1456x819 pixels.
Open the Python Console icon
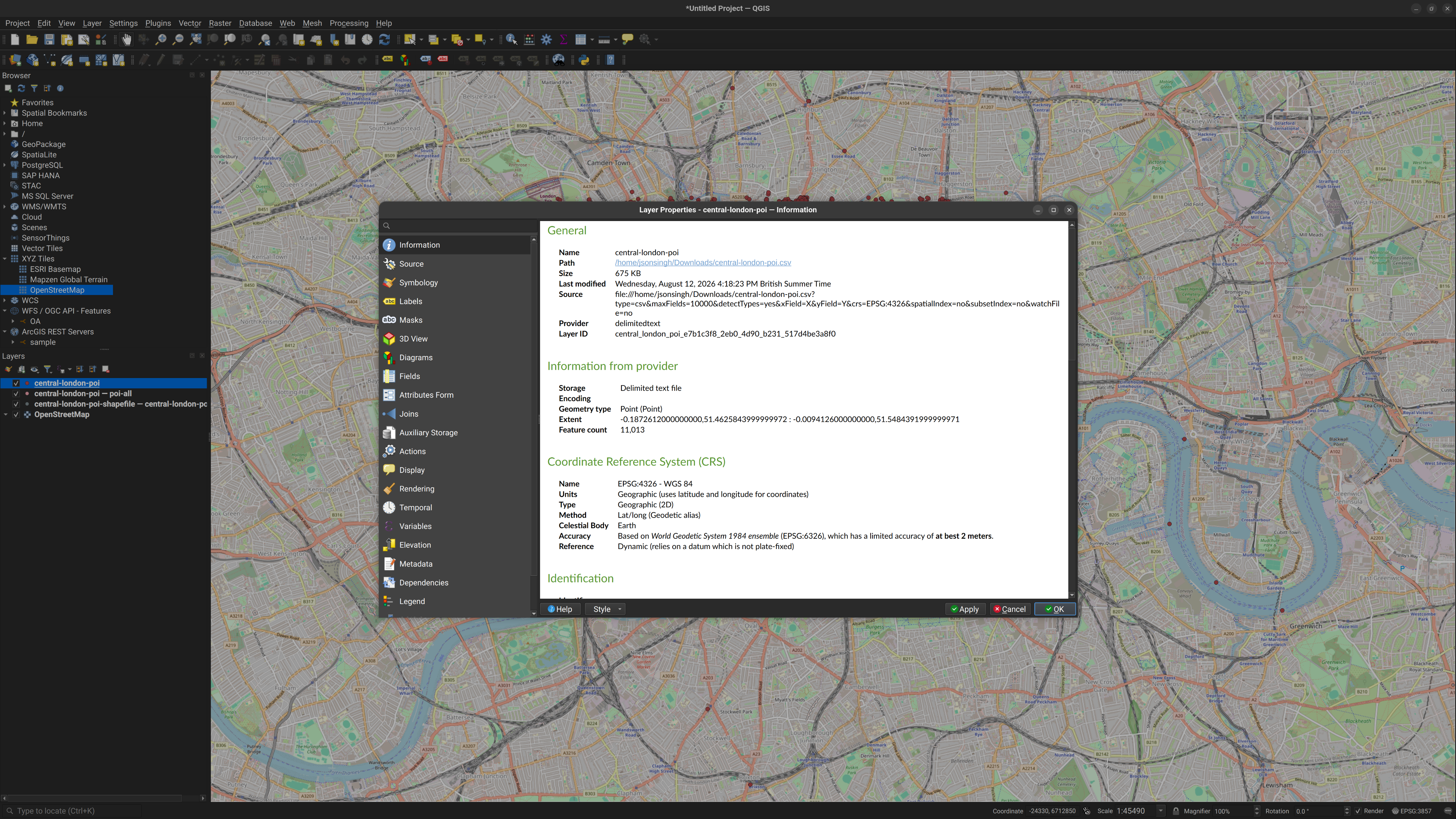(x=584, y=60)
